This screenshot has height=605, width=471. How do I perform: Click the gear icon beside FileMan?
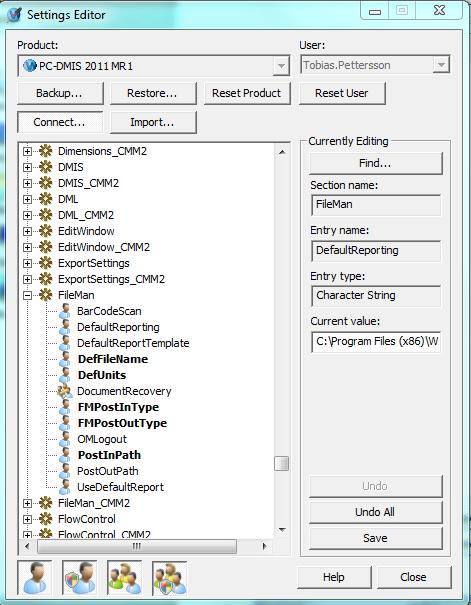point(46,295)
